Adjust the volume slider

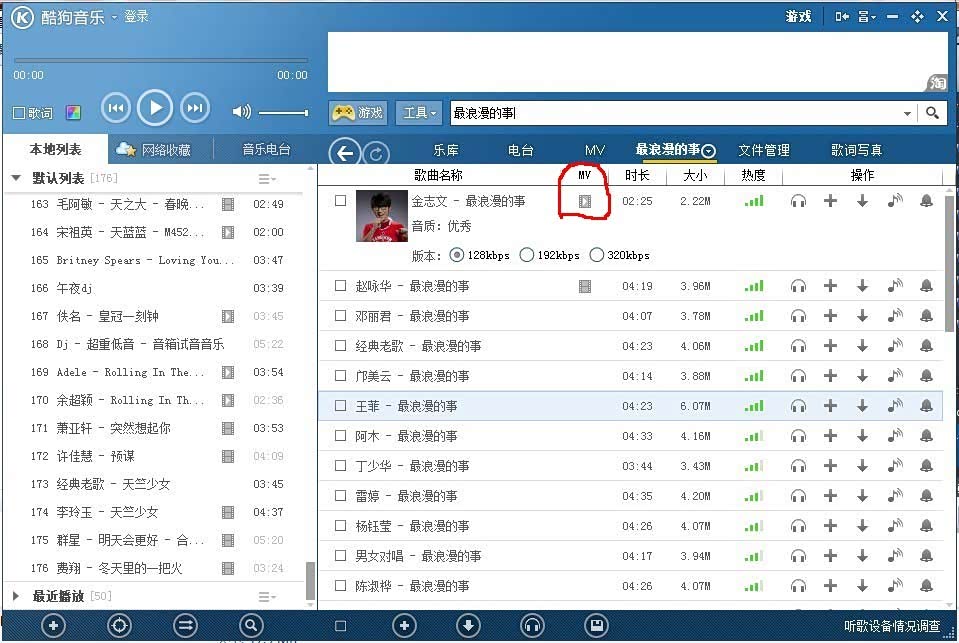point(284,112)
